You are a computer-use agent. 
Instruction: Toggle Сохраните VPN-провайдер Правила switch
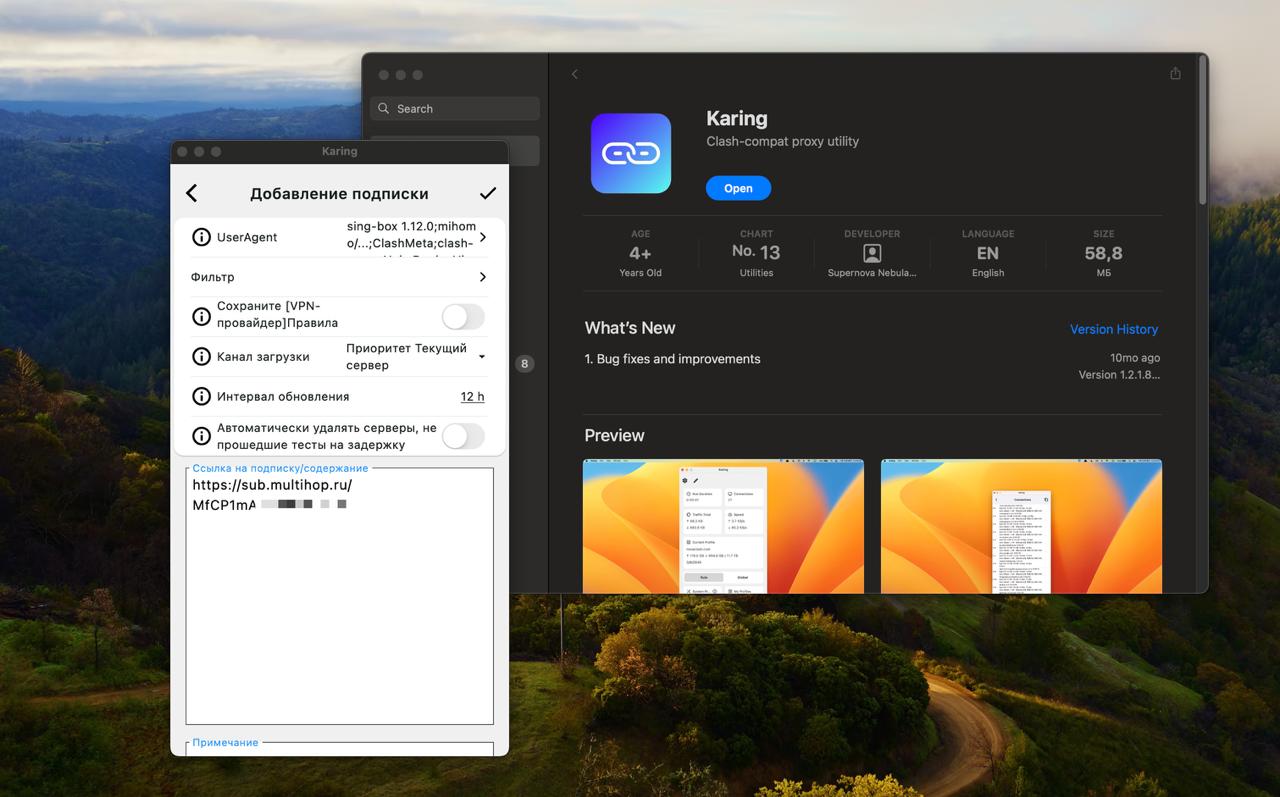click(463, 317)
